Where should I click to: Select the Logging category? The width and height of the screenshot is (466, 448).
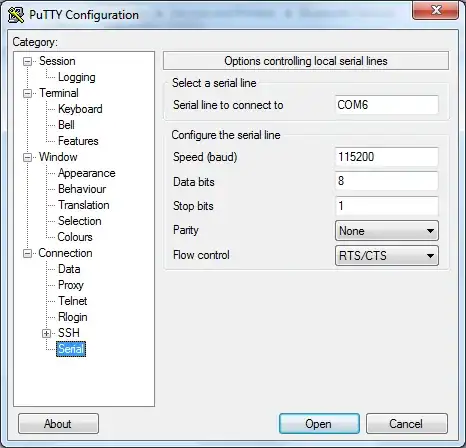pos(77,77)
